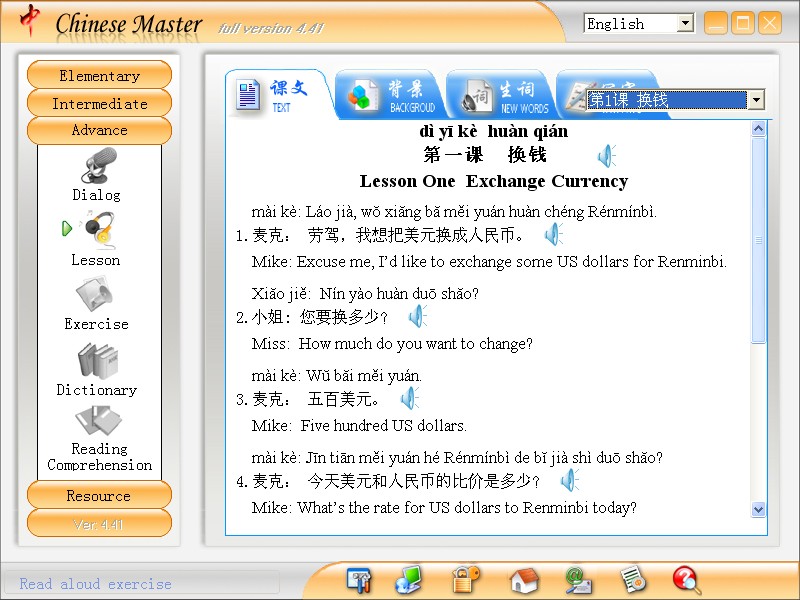Viewport: 800px width, 600px height.
Task: Click the lesson text scrollbar thumb
Action: pyautogui.click(x=758, y=240)
